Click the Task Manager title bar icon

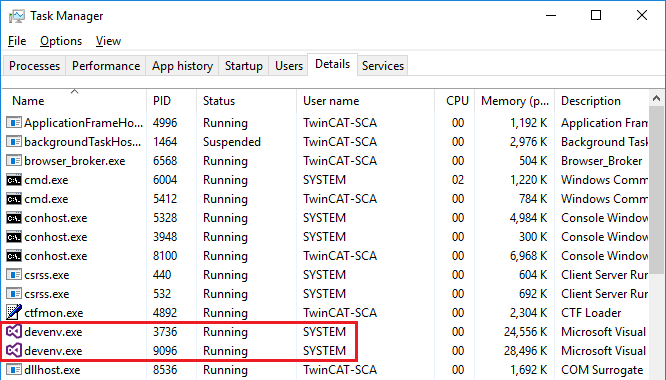tap(17, 16)
